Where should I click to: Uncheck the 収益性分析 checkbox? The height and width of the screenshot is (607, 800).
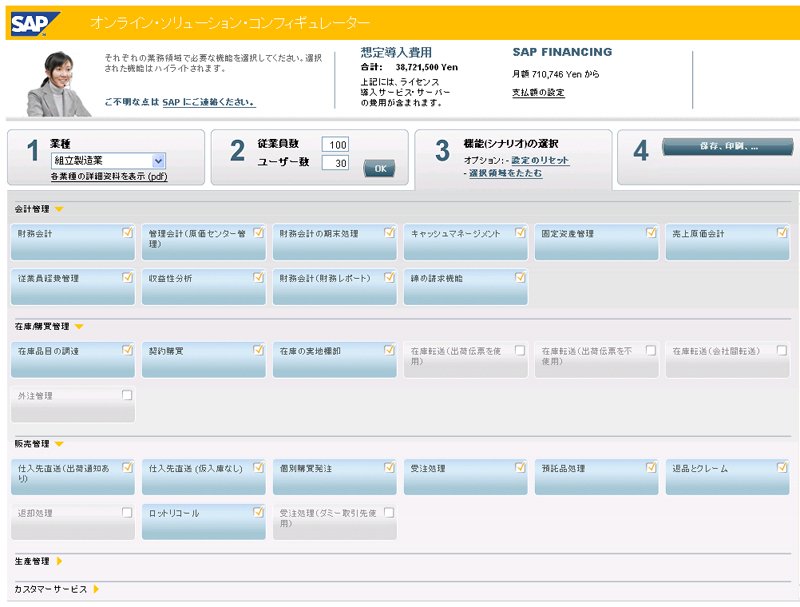259,277
